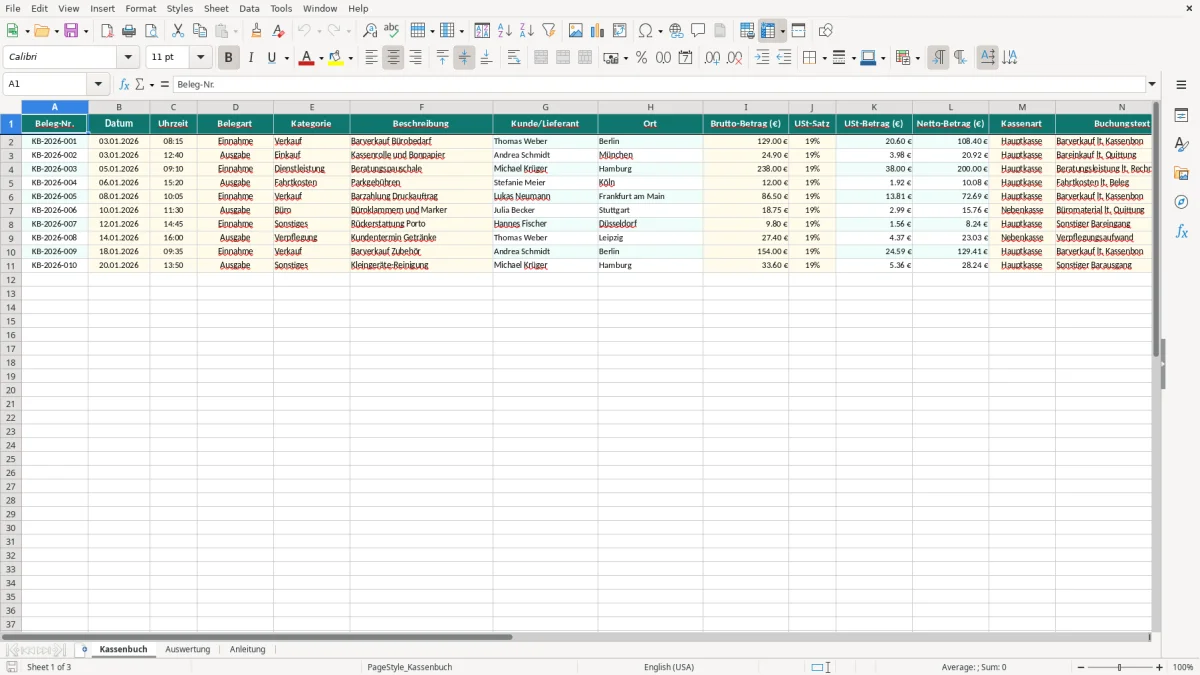Click zoom in plus button
This screenshot has height=675, width=1200.
[x=1160, y=667]
